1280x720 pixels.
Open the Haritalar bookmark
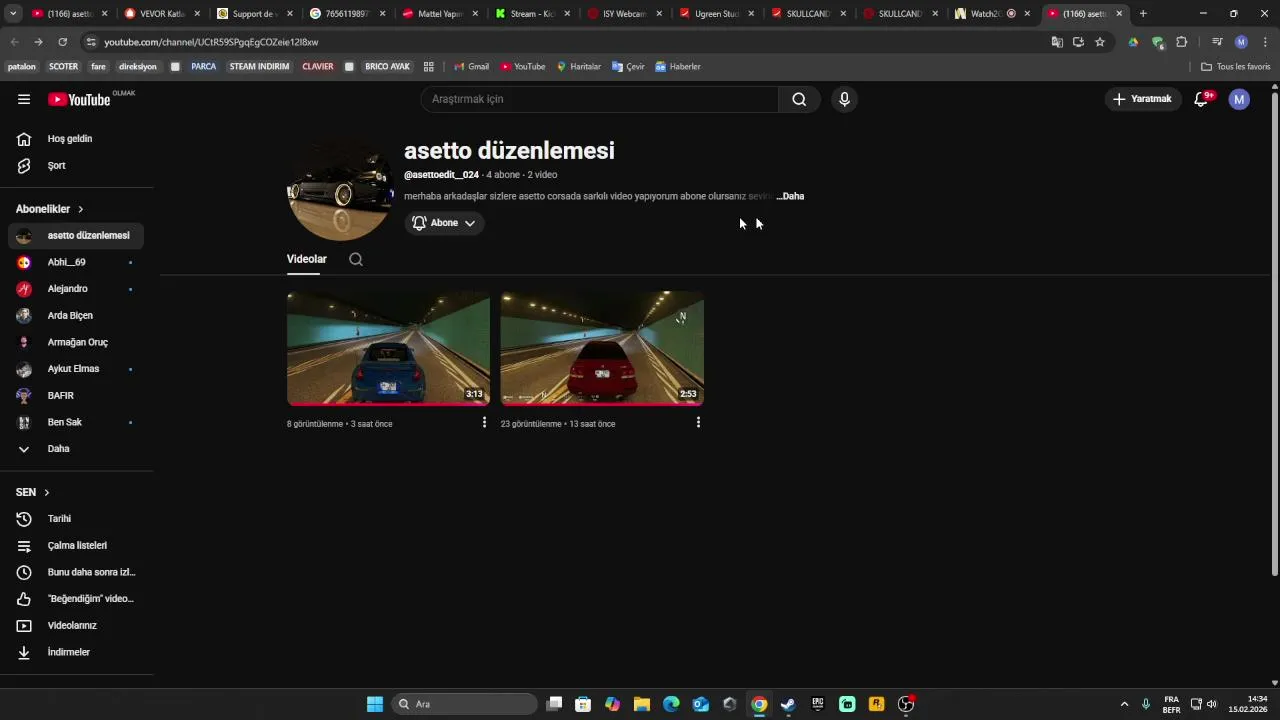click(x=578, y=67)
